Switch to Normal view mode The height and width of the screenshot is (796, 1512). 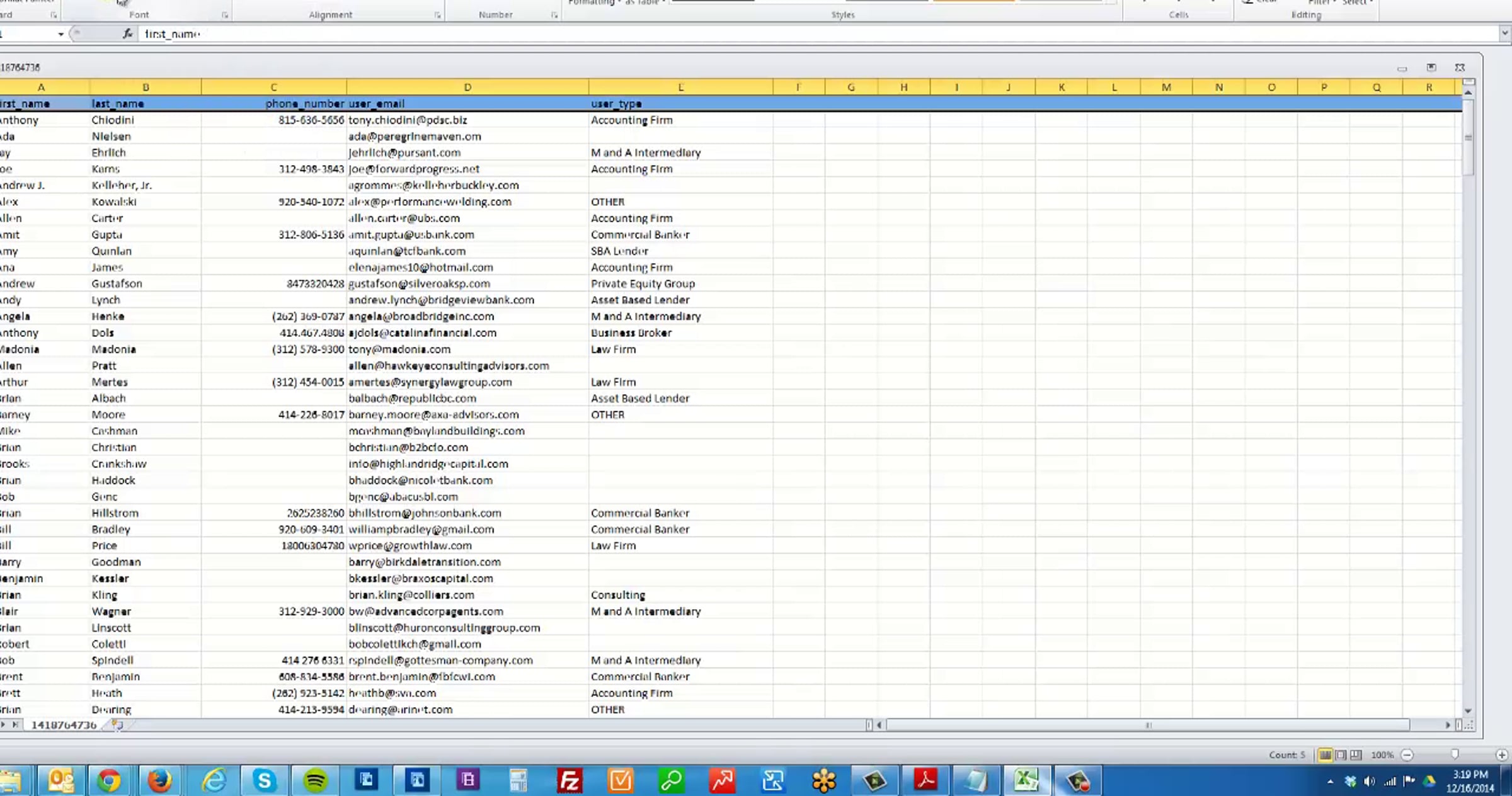1325,754
